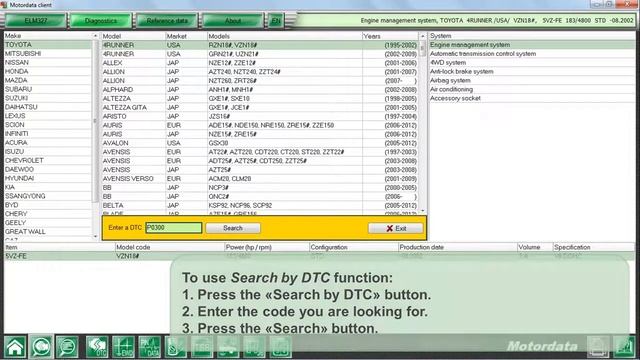Select the AVENSIS VERSO model row

[260, 179]
